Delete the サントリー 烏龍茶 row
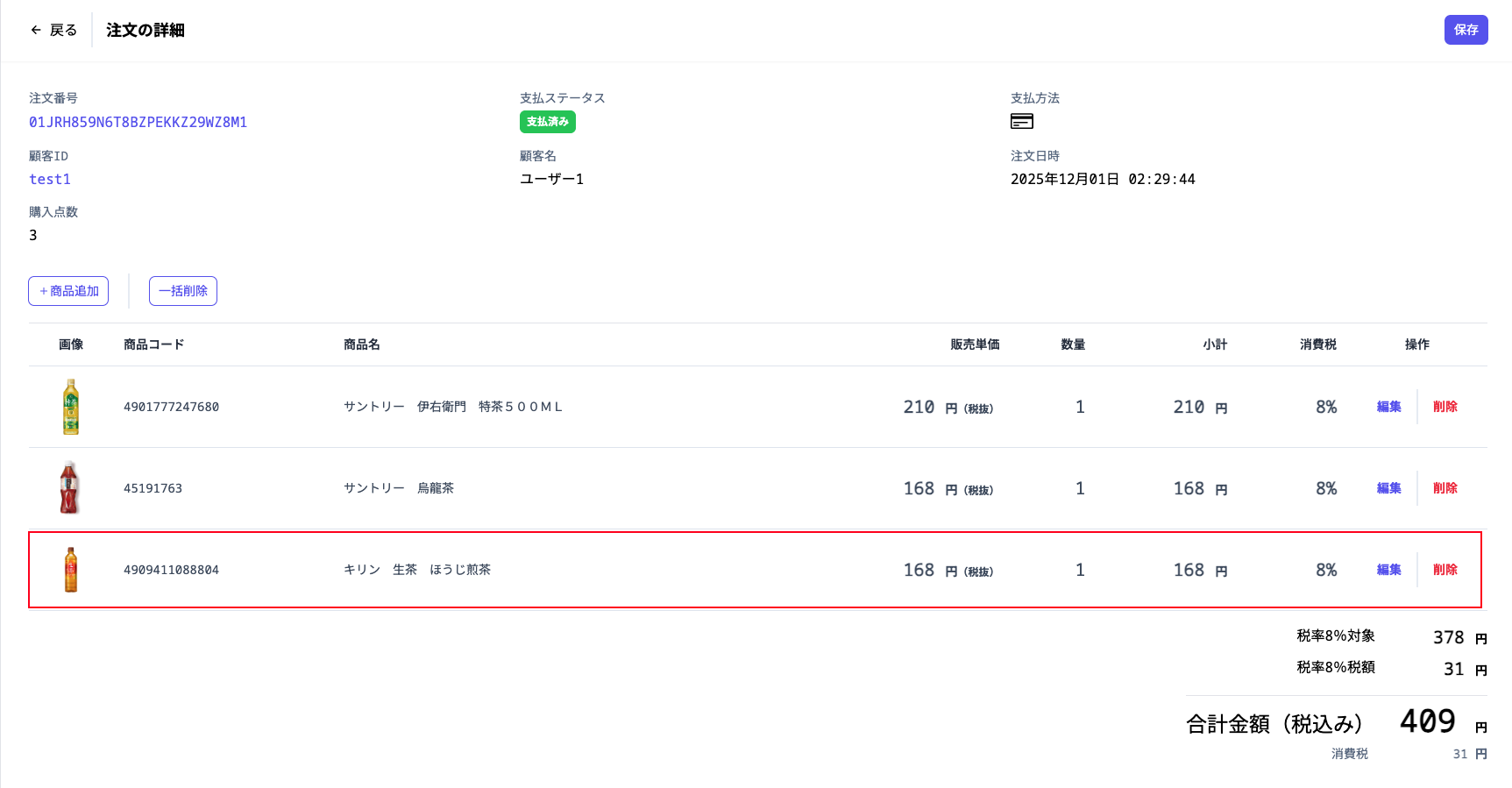The image size is (1512, 788). [x=1445, y=488]
